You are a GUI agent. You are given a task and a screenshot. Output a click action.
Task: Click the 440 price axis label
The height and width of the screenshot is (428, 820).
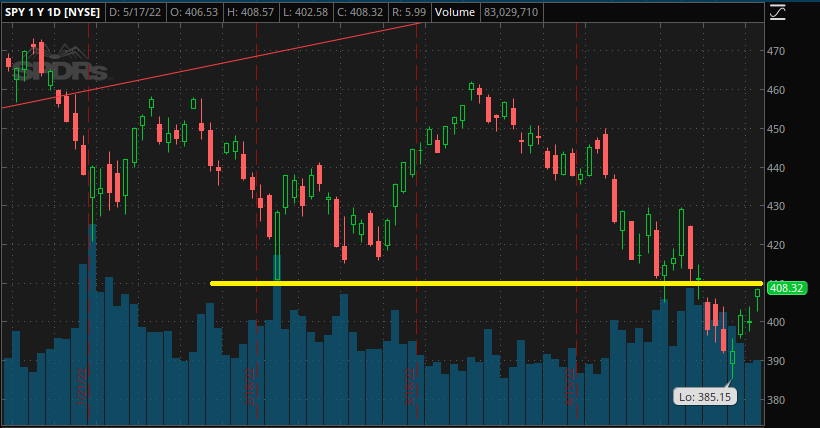click(x=776, y=168)
